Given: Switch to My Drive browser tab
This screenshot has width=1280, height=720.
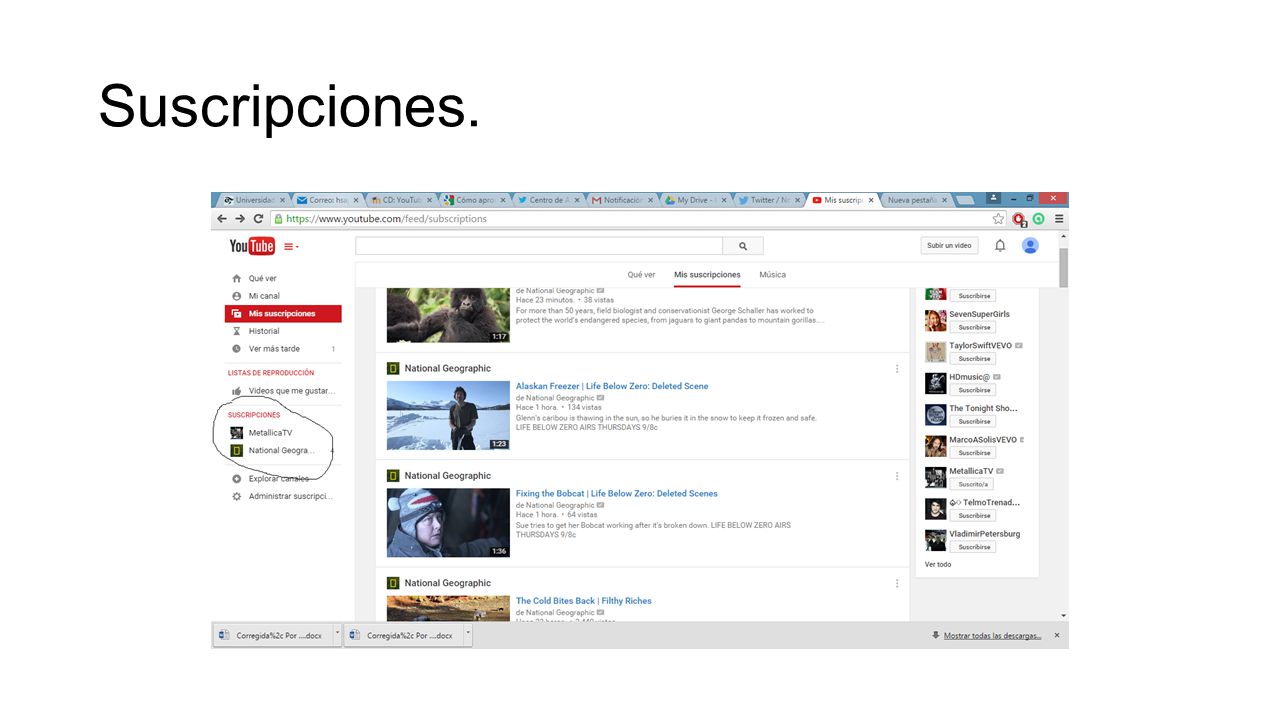Looking at the screenshot, I should 694,200.
